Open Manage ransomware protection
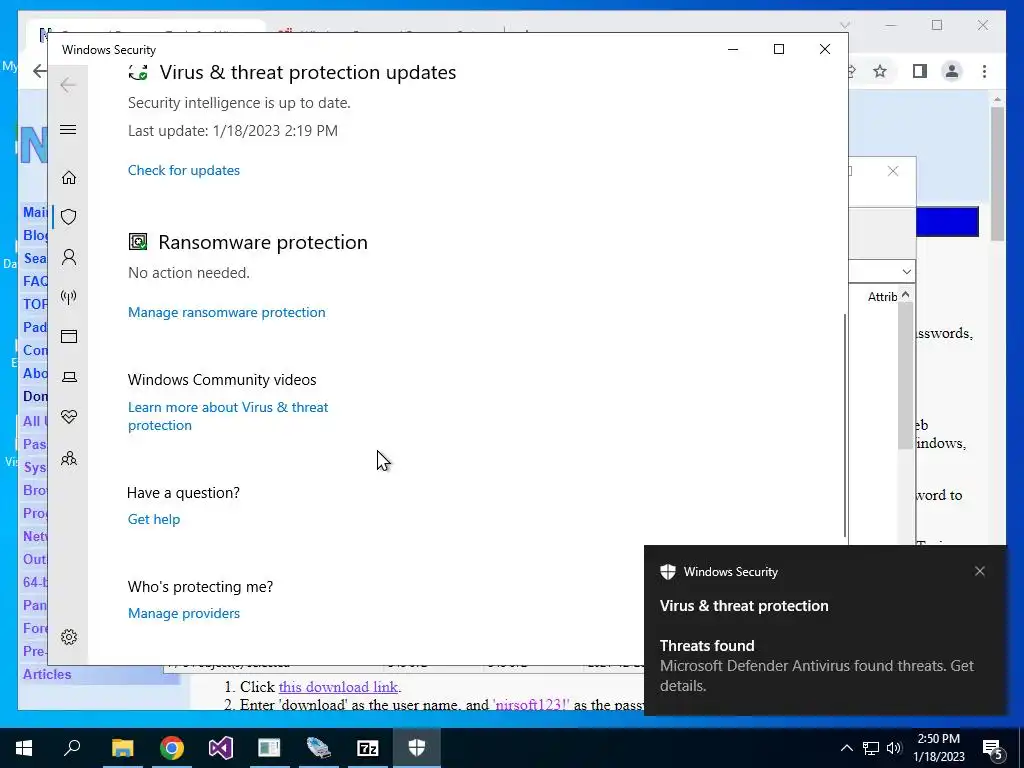Viewport: 1024px width, 768px height. [x=227, y=312]
